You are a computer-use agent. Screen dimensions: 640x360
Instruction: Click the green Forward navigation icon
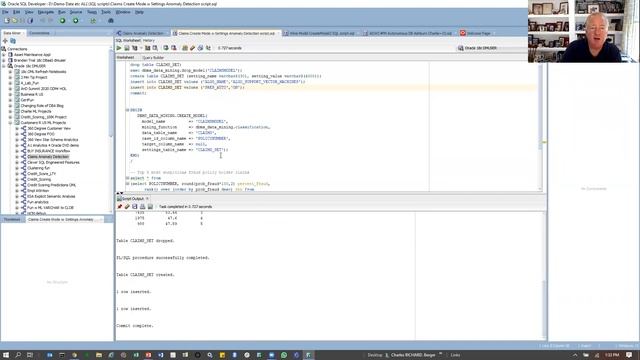pos(76,20)
